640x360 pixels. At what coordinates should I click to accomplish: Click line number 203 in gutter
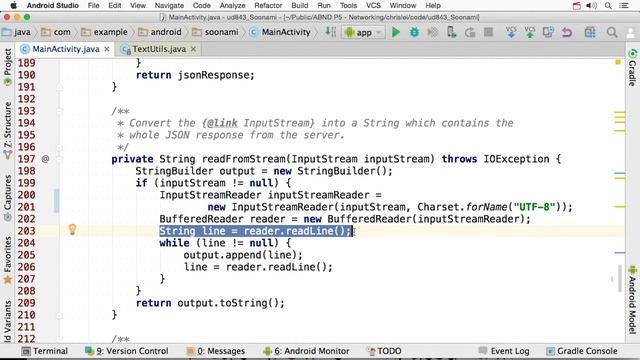tap(27, 231)
